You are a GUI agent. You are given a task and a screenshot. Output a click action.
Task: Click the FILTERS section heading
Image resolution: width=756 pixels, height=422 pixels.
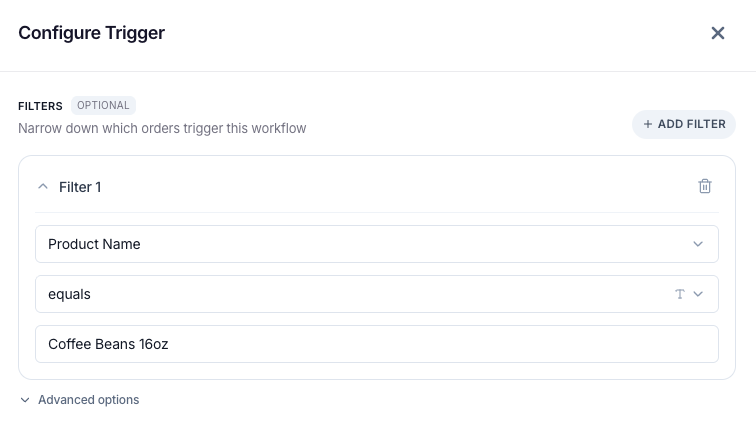point(40,106)
